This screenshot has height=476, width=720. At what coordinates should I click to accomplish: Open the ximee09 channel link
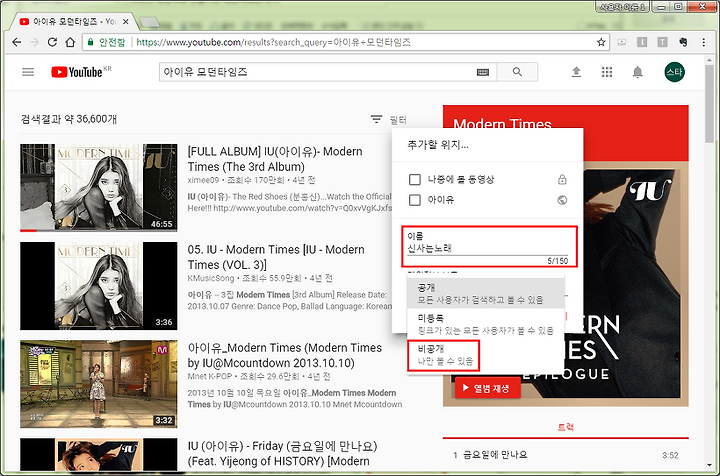click(x=203, y=180)
